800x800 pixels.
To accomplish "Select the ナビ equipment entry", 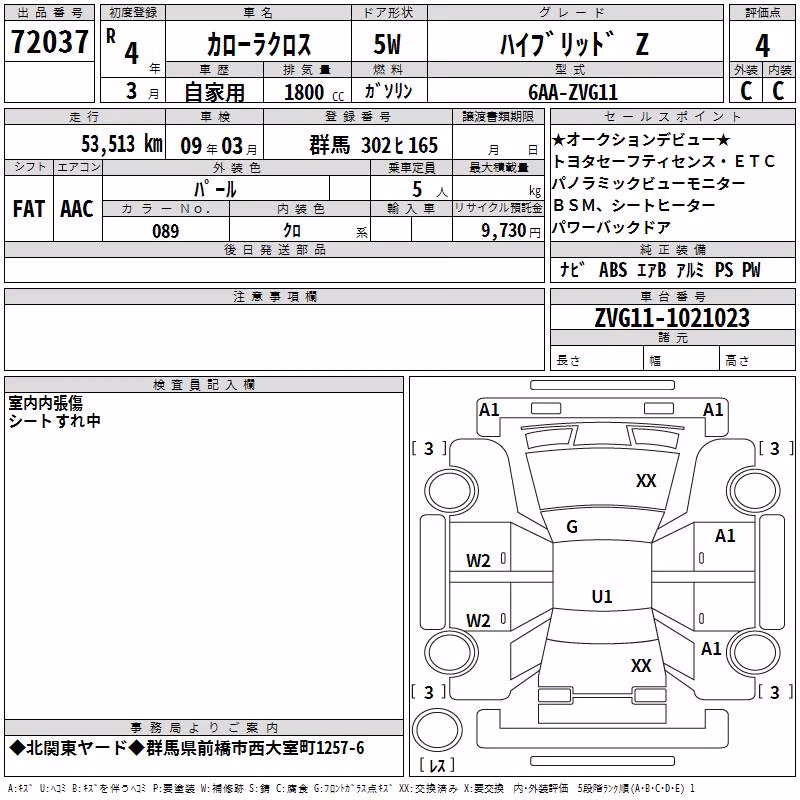I will click(x=570, y=269).
